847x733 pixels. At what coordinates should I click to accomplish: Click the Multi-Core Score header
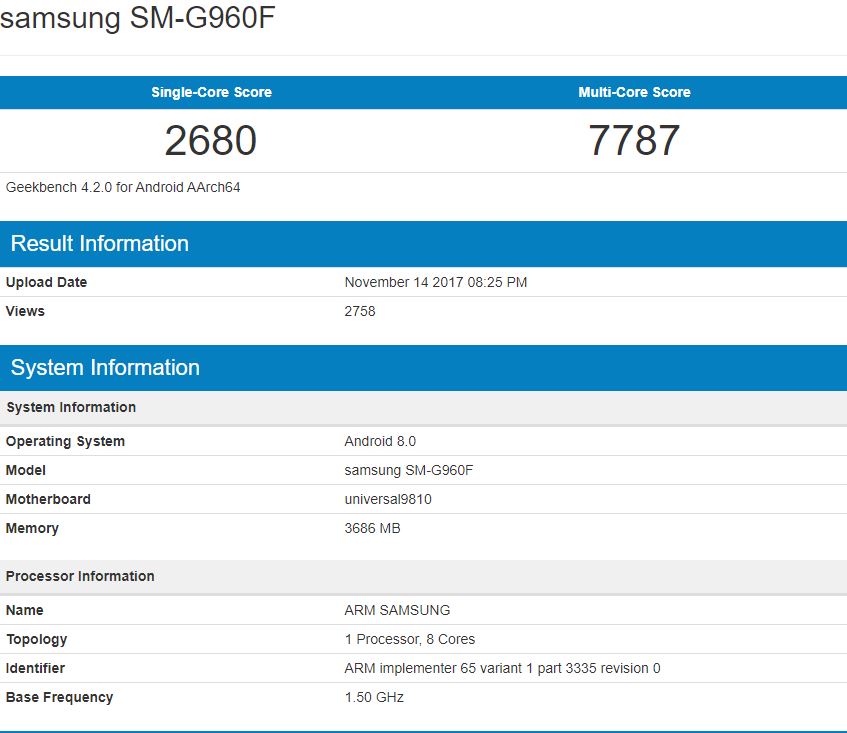(x=634, y=92)
